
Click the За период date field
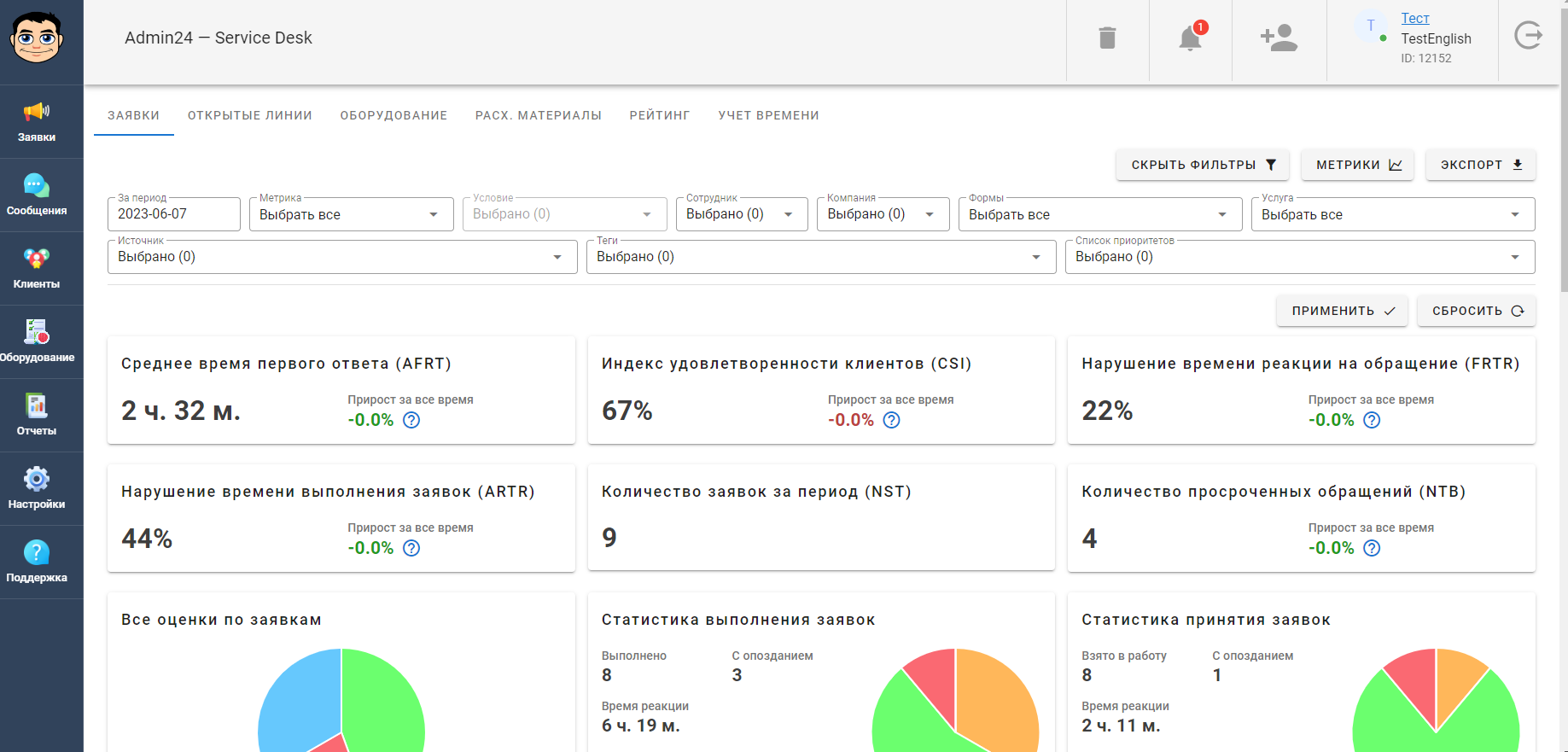click(x=174, y=214)
